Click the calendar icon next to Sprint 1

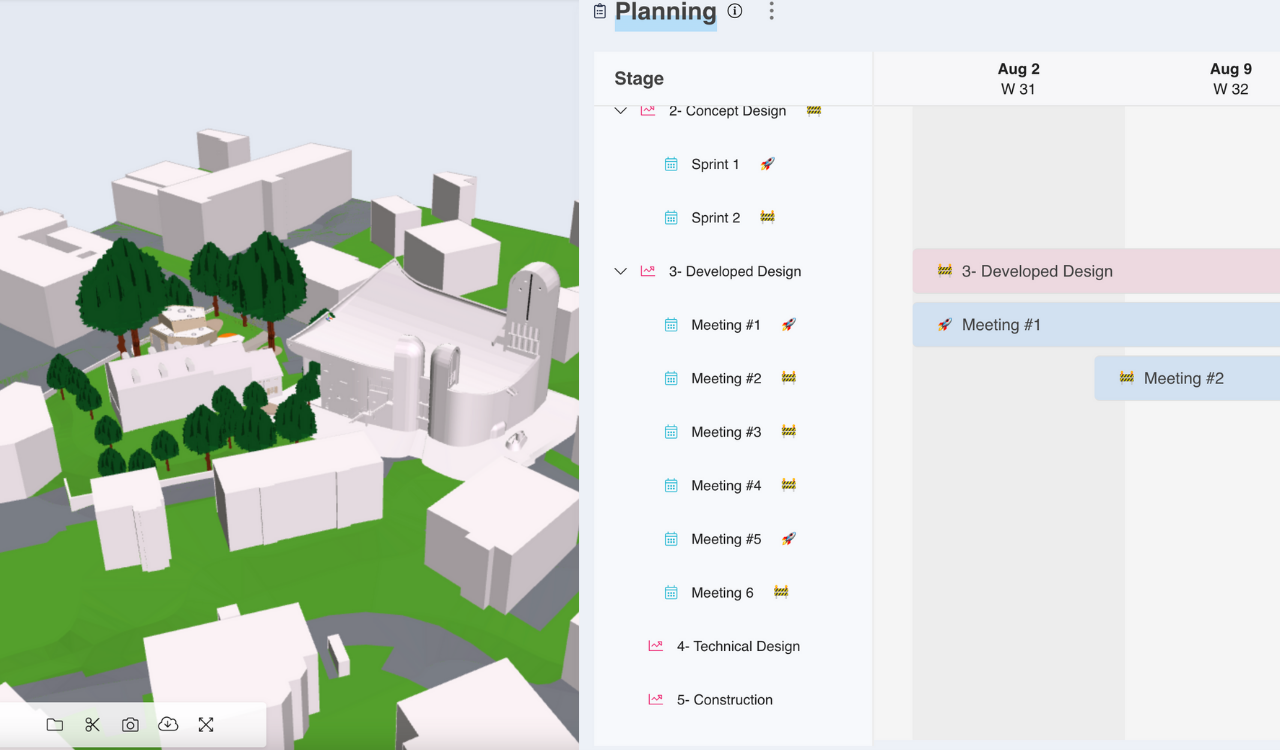coord(670,163)
